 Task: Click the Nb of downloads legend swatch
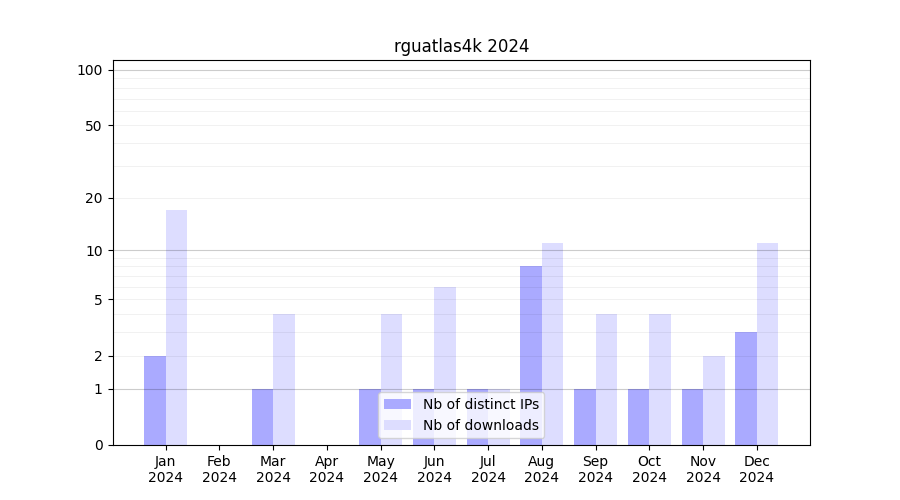coord(398,425)
